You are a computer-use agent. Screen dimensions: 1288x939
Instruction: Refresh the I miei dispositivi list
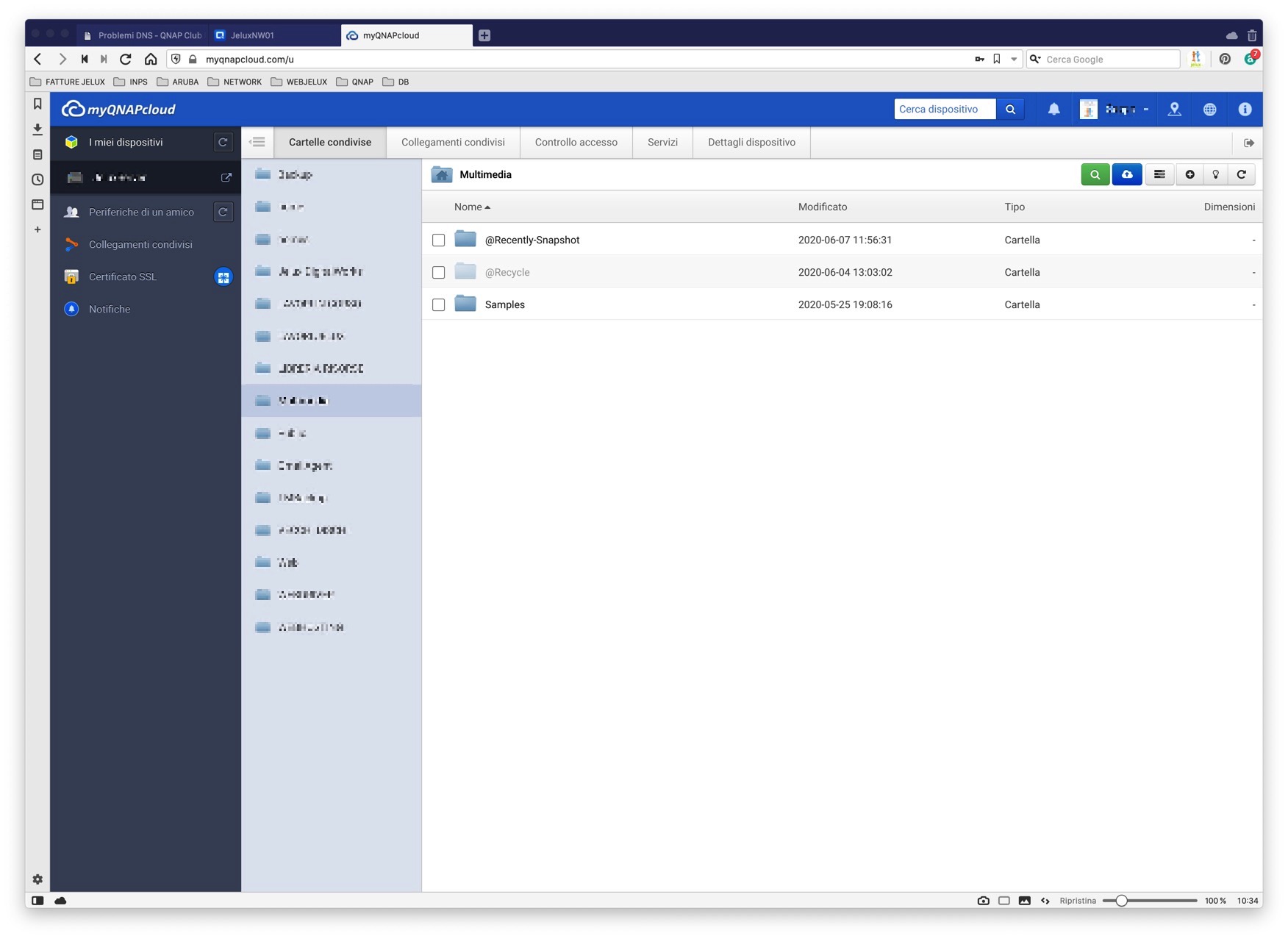(x=223, y=143)
